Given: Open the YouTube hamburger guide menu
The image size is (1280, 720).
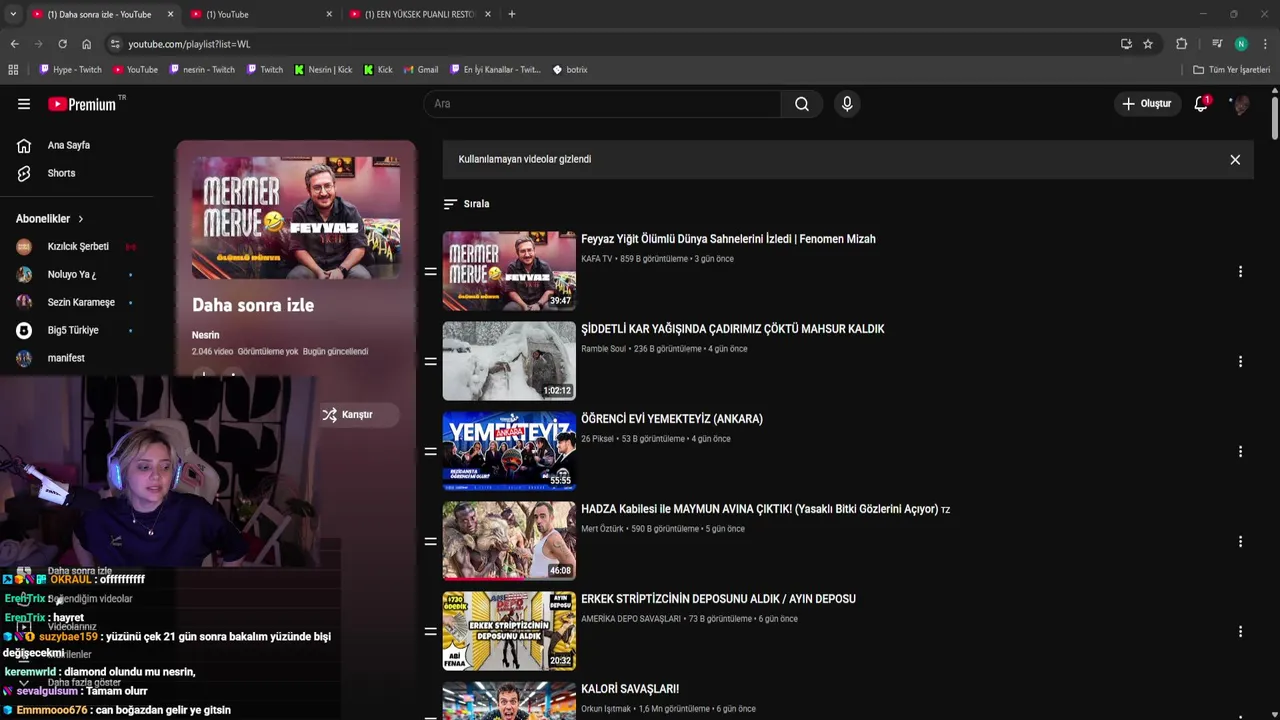Looking at the screenshot, I should (24, 104).
